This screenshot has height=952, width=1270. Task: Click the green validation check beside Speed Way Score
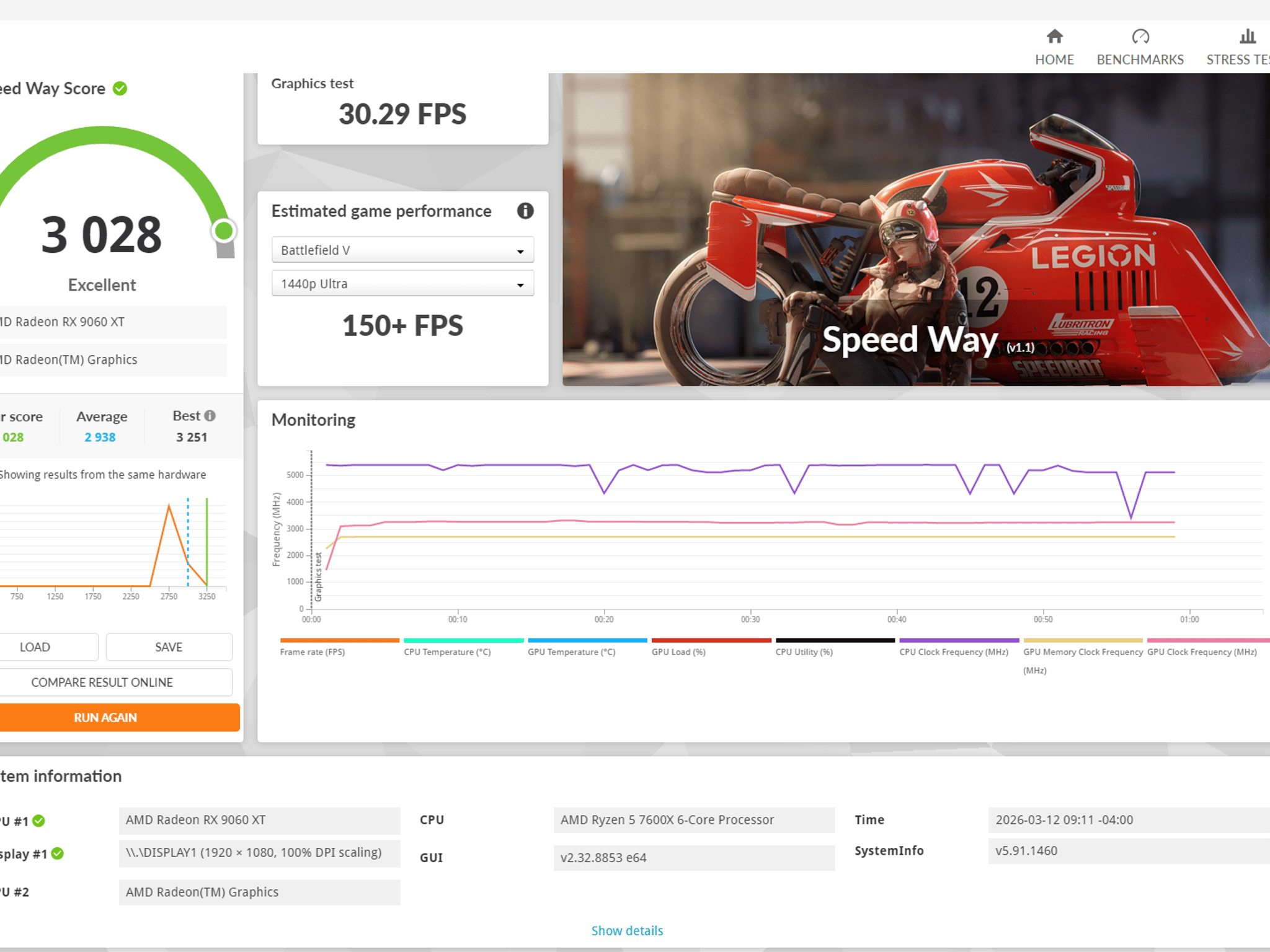[120, 89]
